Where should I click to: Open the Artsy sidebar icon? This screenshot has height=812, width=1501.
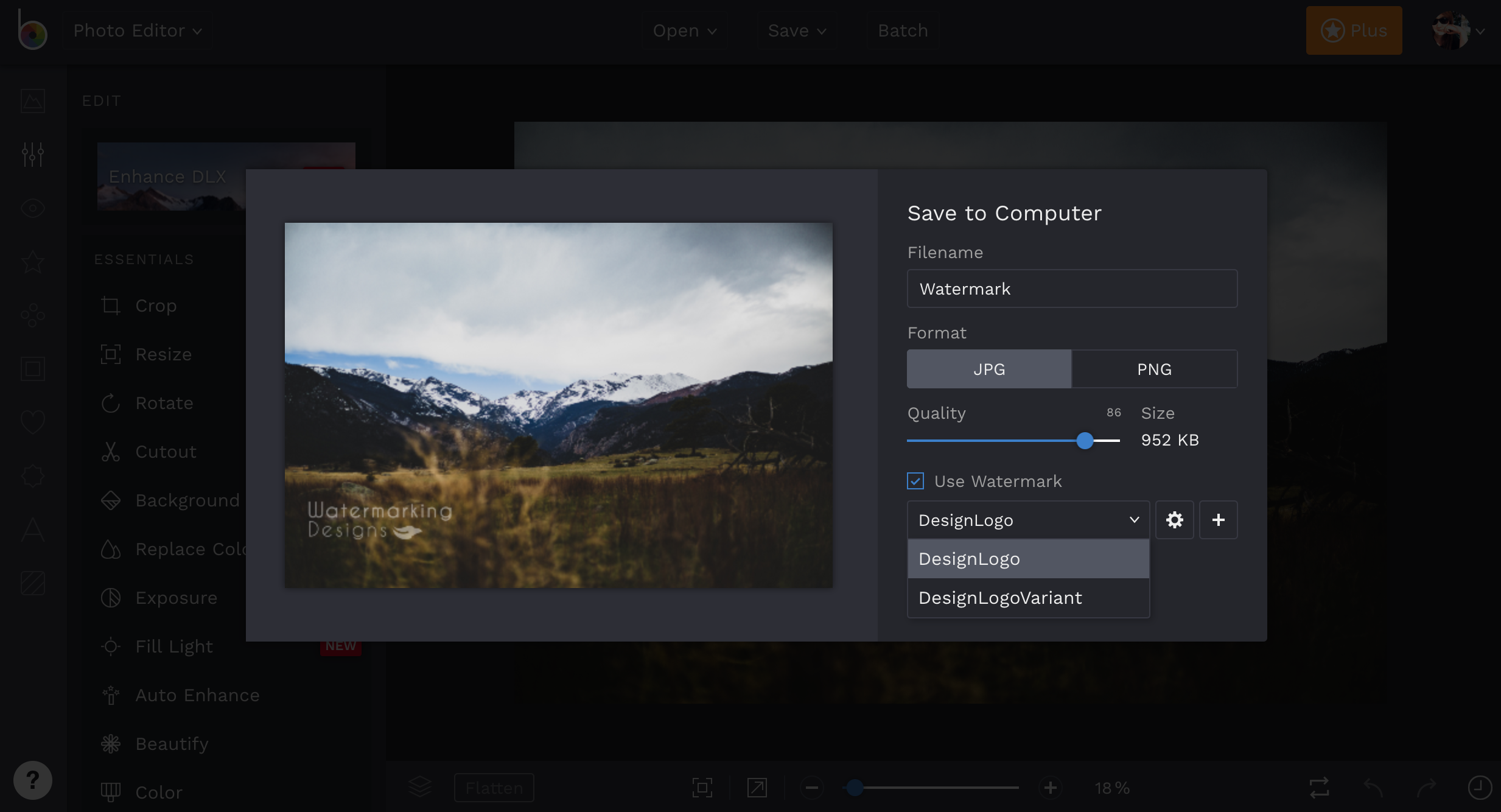point(33,315)
